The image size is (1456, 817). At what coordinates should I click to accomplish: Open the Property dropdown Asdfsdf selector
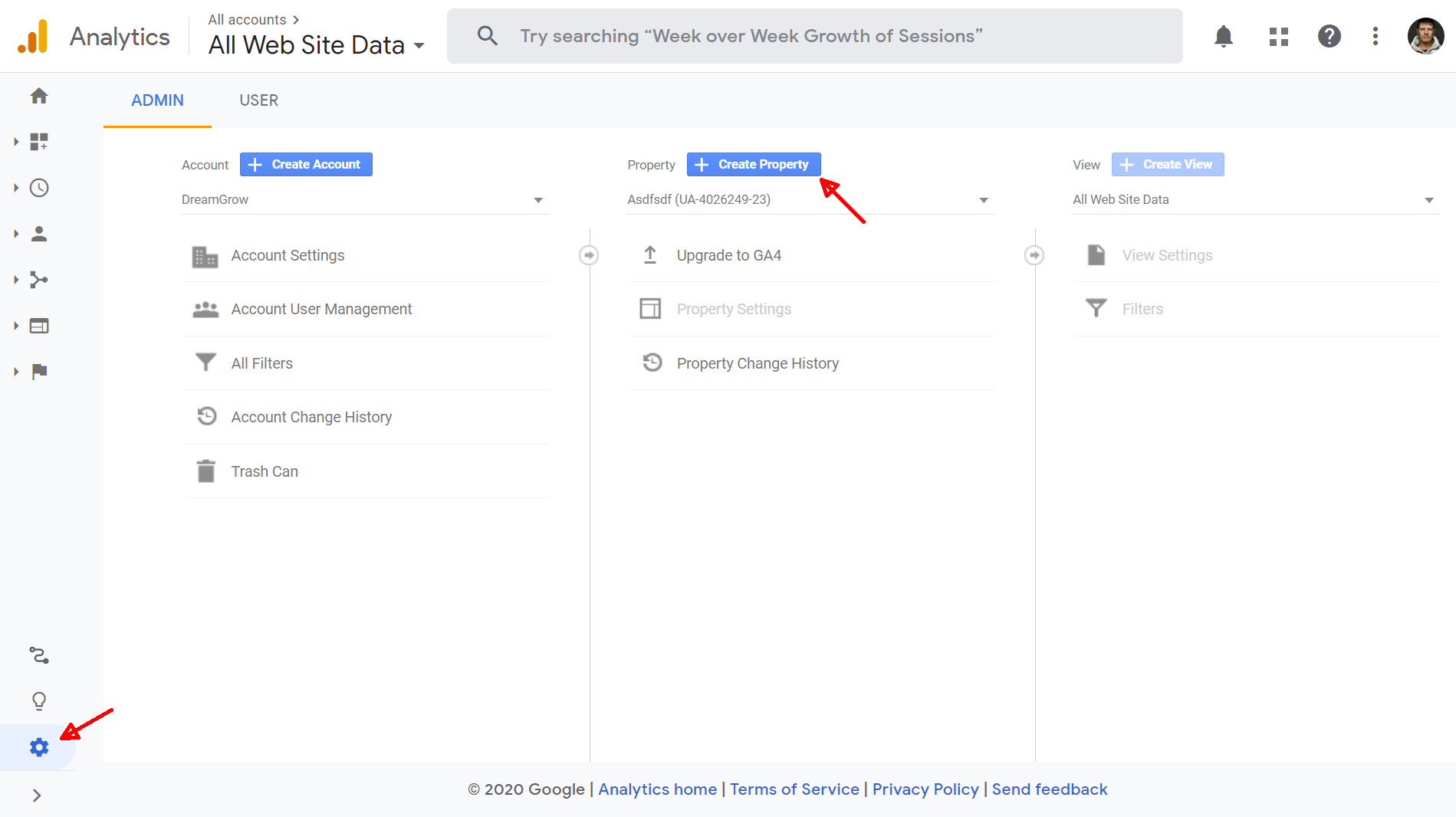pos(810,199)
